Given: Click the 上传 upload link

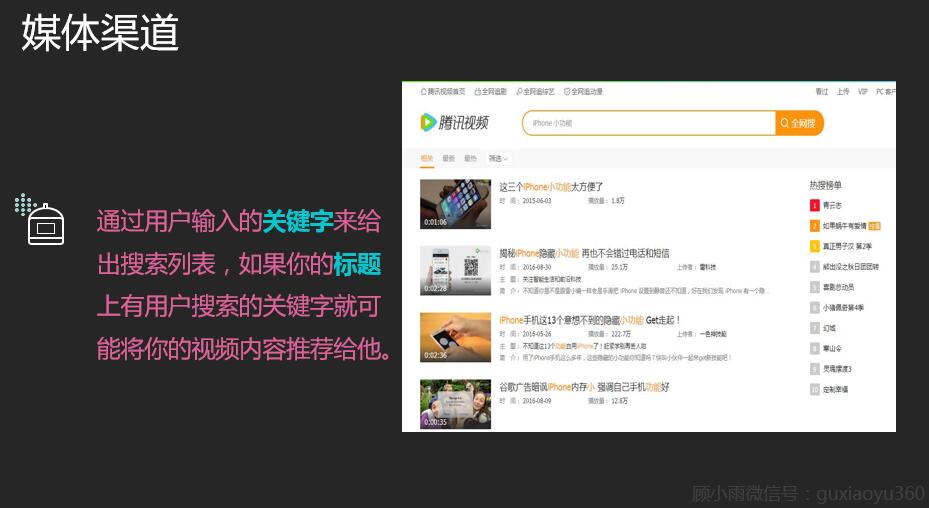Looking at the screenshot, I should click(x=842, y=91).
